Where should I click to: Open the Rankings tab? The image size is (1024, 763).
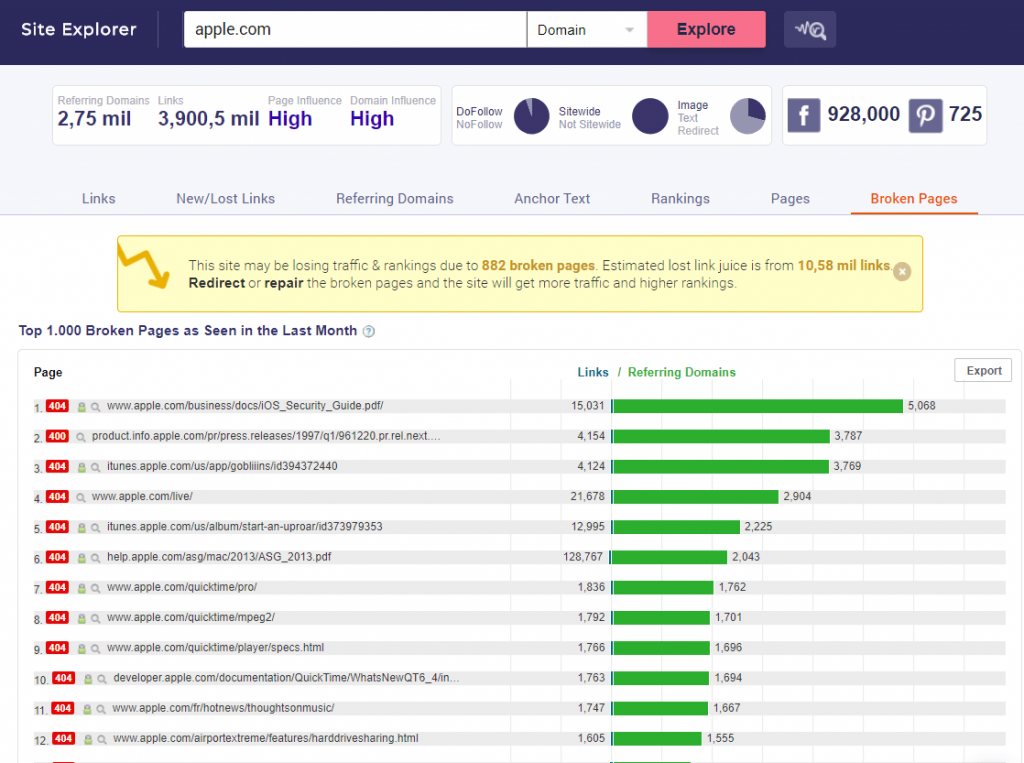[680, 199]
